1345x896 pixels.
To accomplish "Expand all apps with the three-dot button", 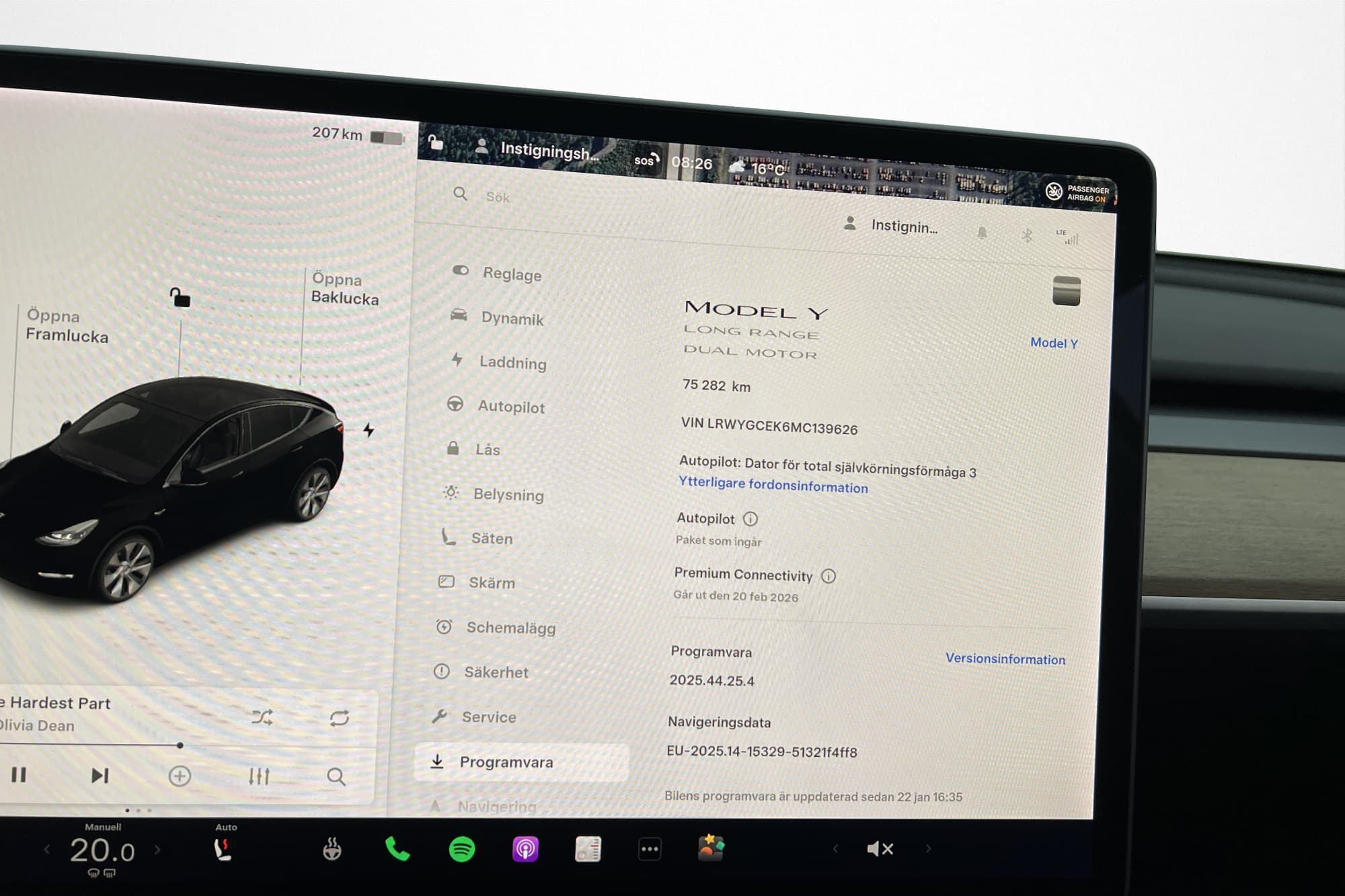I will point(650,849).
